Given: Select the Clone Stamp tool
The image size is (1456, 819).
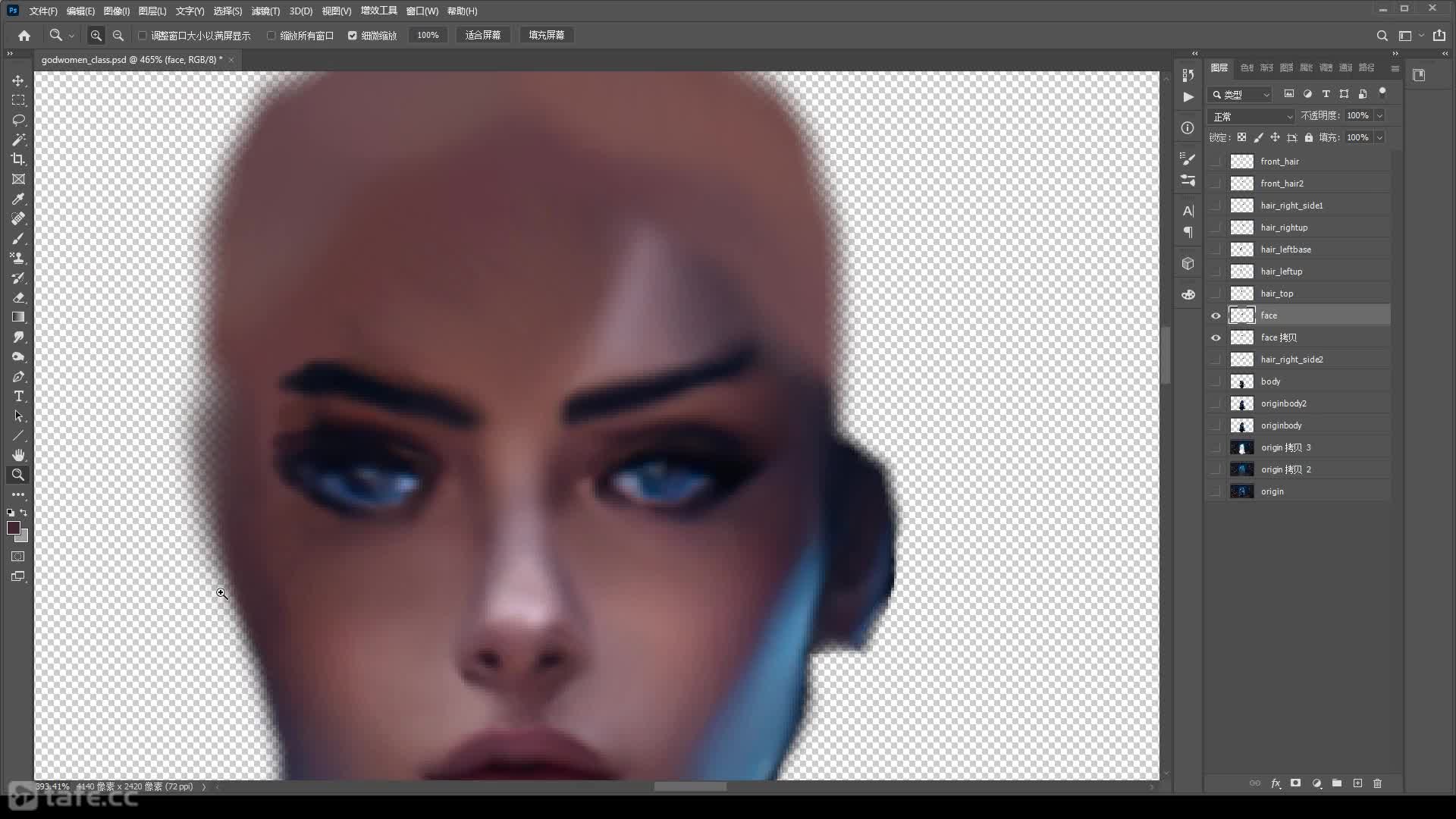Looking at the screenshot, I should (x=18, y=258).
